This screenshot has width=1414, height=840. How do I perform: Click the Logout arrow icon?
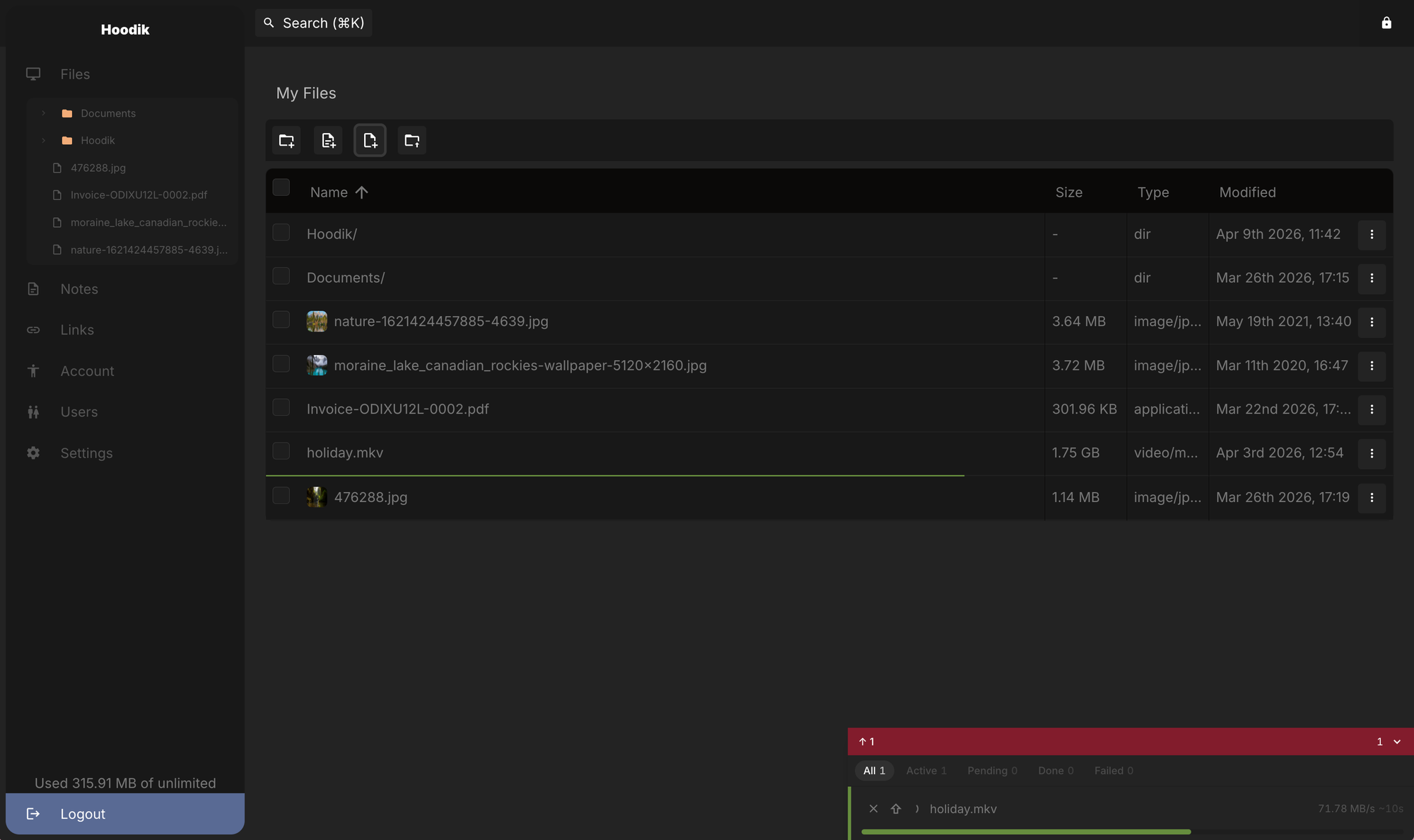point(33,814)
